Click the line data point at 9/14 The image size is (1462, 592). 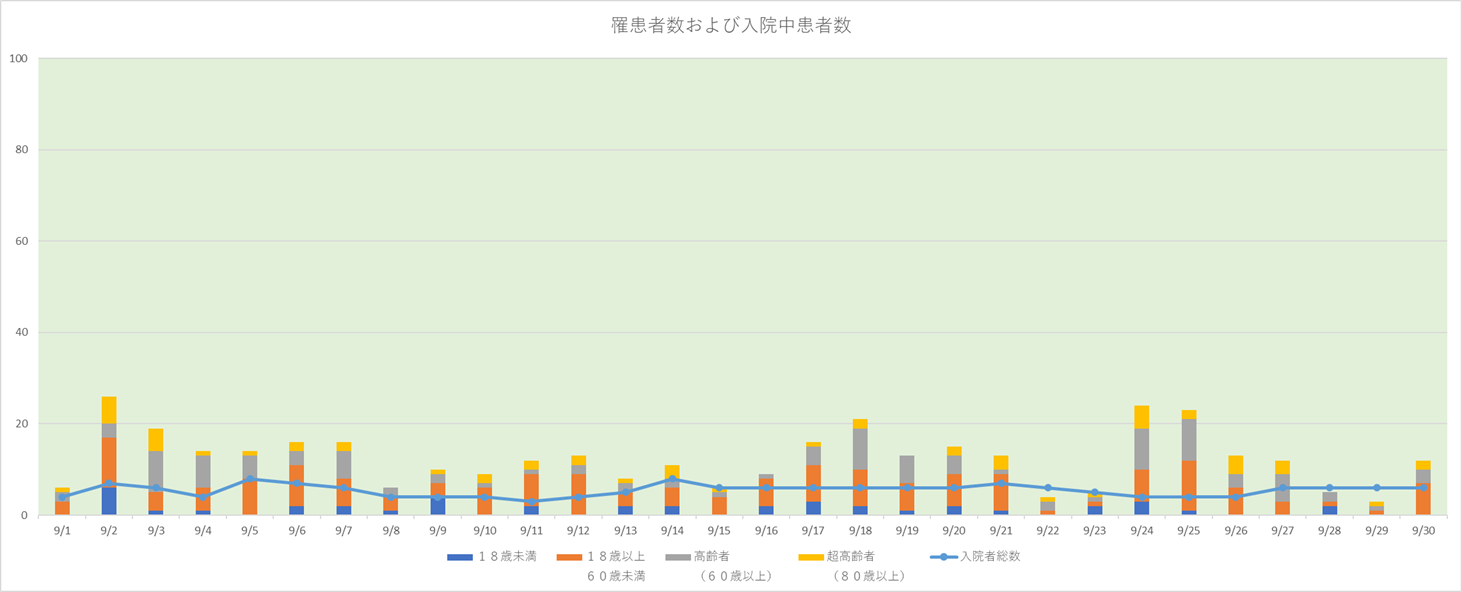[672, 479]
